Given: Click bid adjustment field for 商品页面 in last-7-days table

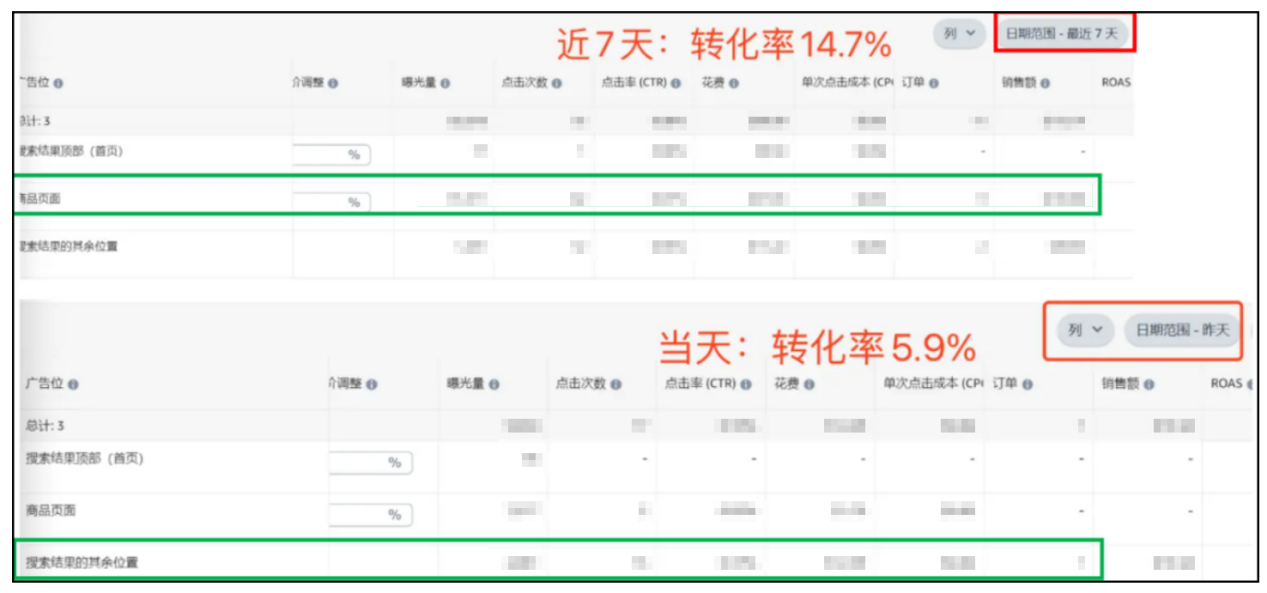Looking at the screenshot, I should click(332, 202).
